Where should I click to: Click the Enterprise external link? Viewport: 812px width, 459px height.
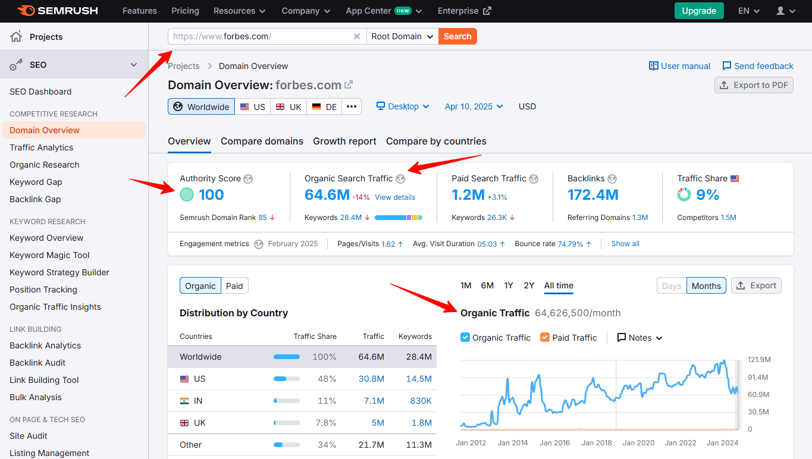[x=464, y=11]
